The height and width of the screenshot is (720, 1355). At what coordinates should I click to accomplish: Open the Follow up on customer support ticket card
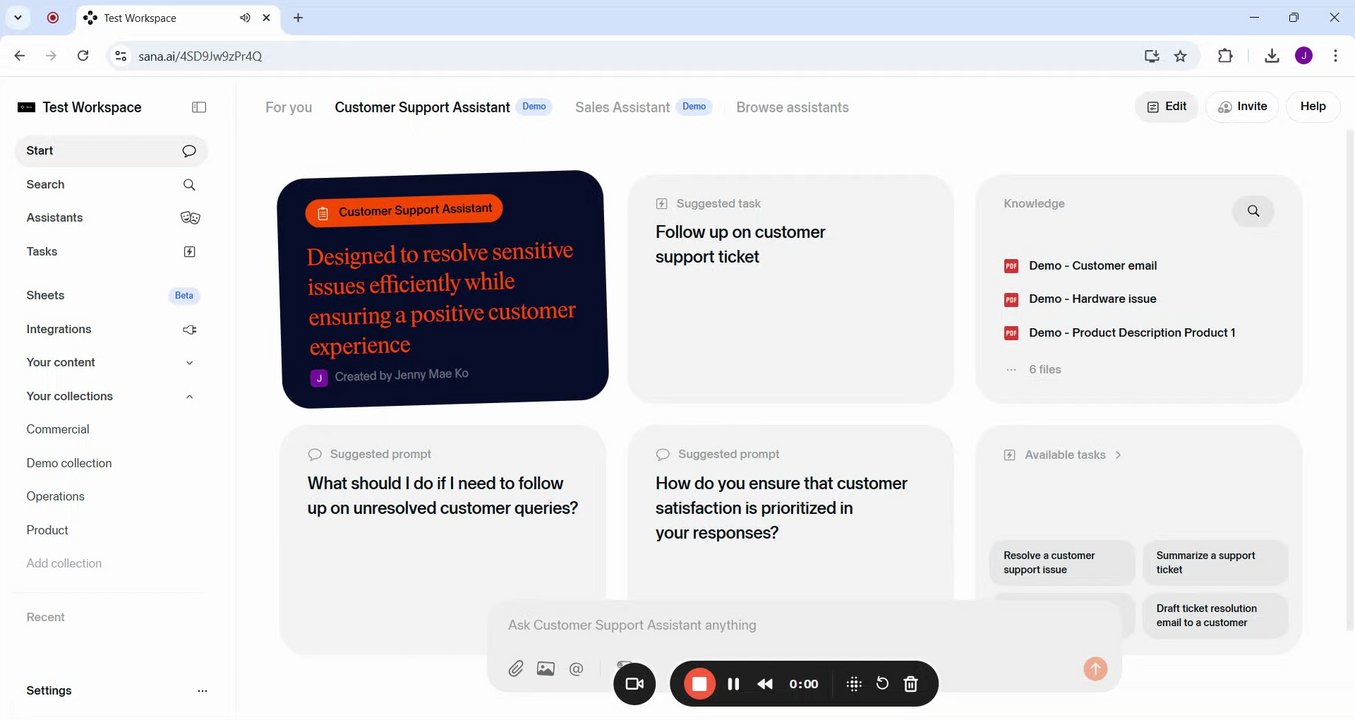tap(790, 289)
